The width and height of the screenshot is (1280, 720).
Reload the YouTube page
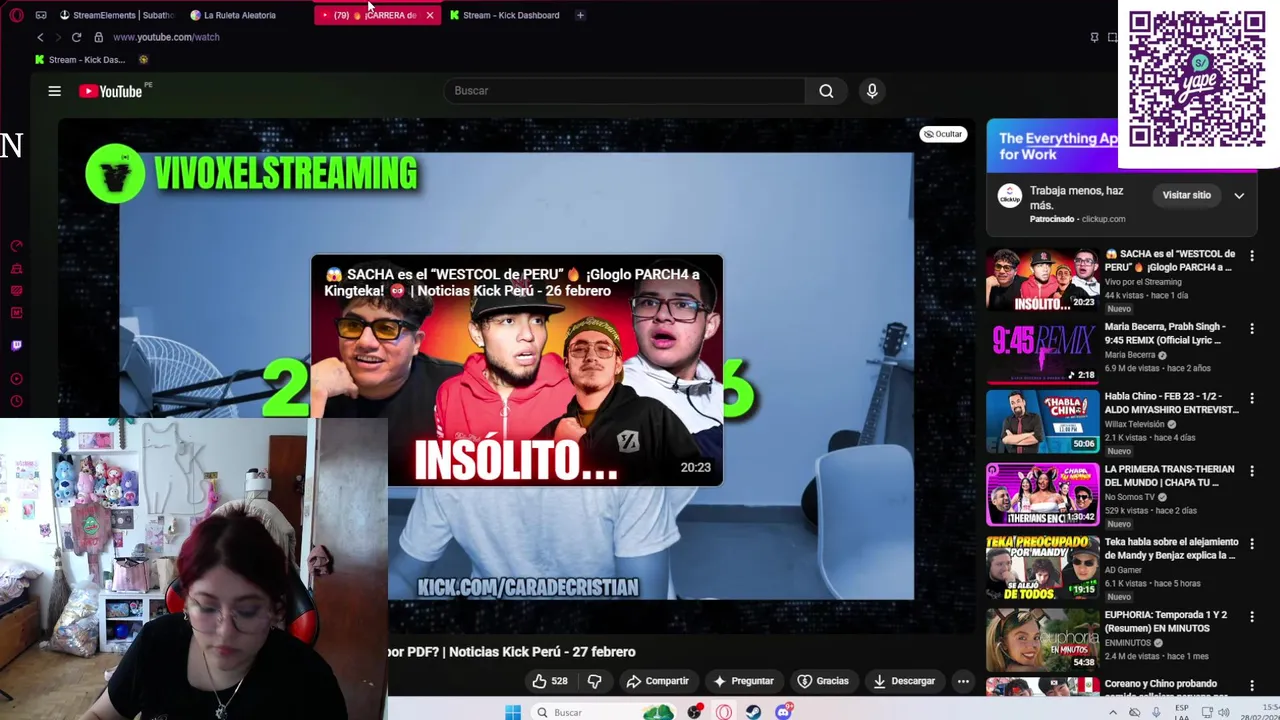tap(76, 37)
